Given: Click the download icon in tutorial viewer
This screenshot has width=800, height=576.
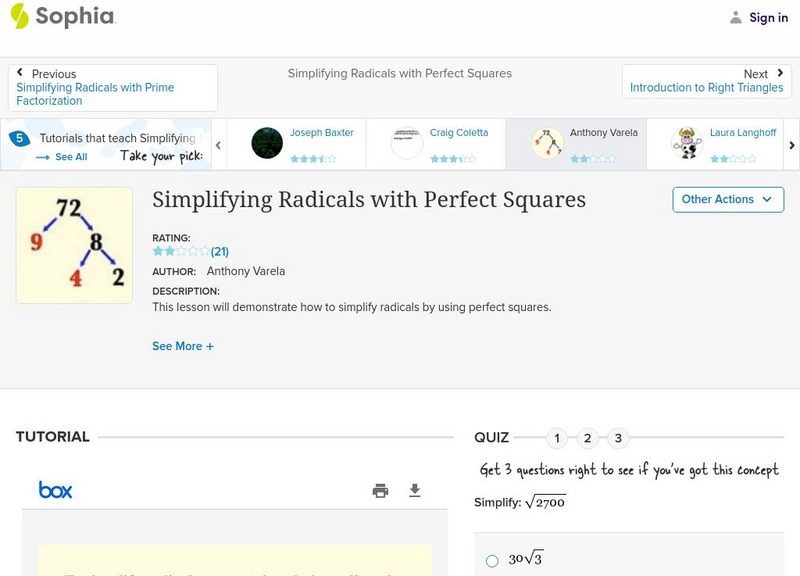Looking at the screenshot, I should 415,490.
